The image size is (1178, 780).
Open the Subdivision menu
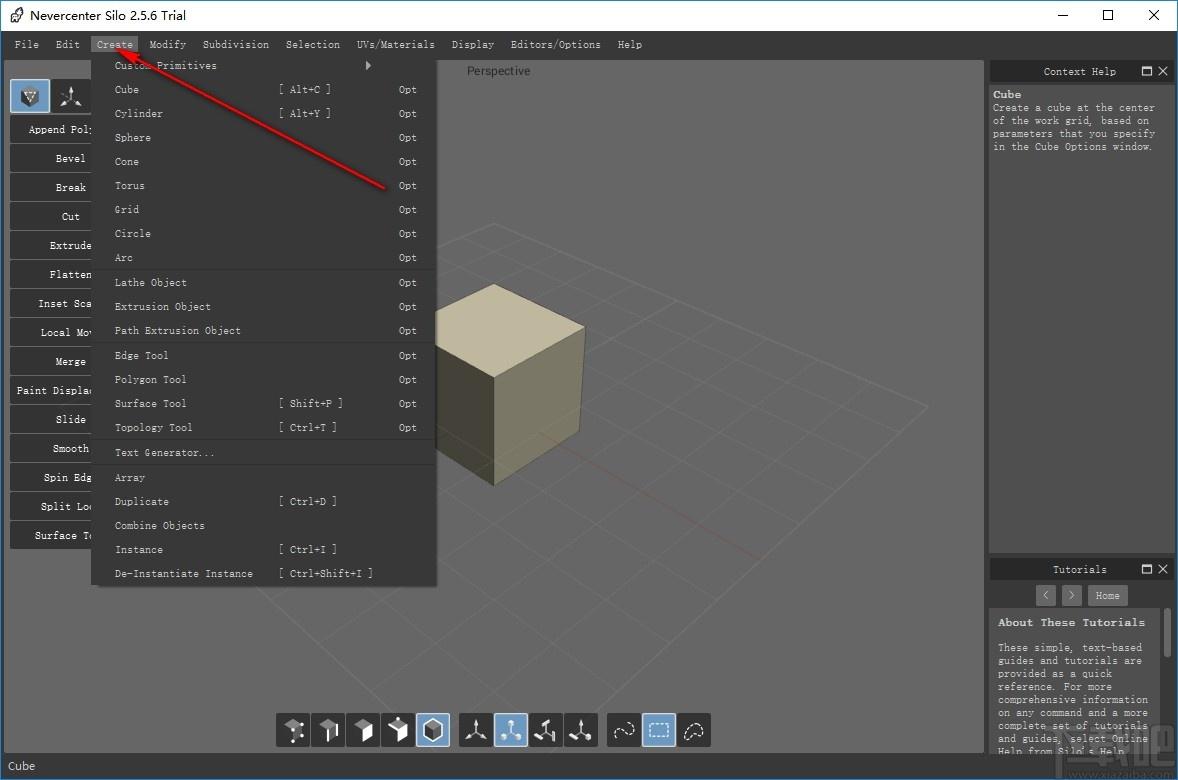click(x=236, y=44)
